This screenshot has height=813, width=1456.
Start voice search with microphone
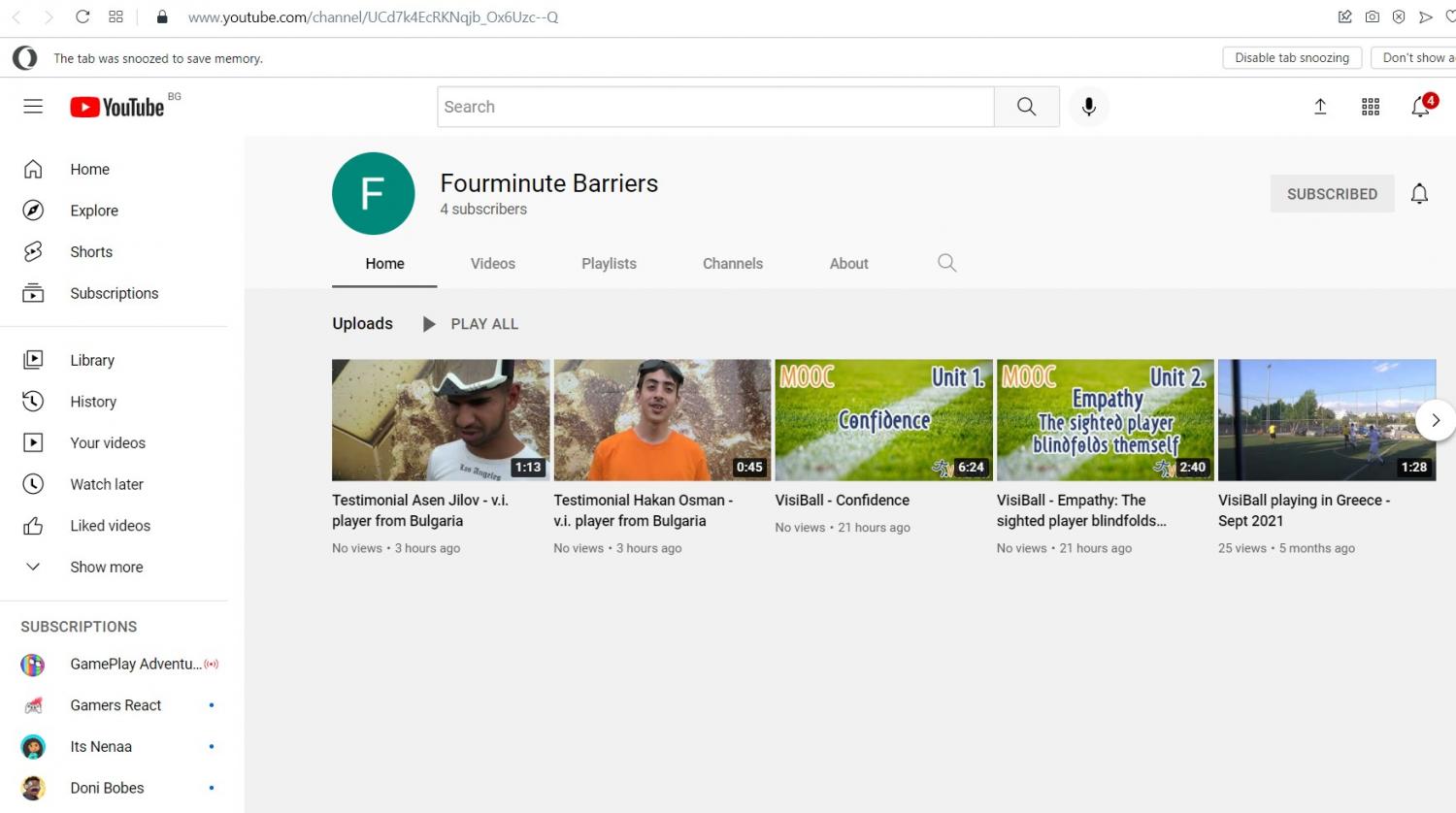click(x=1088, y=107)
